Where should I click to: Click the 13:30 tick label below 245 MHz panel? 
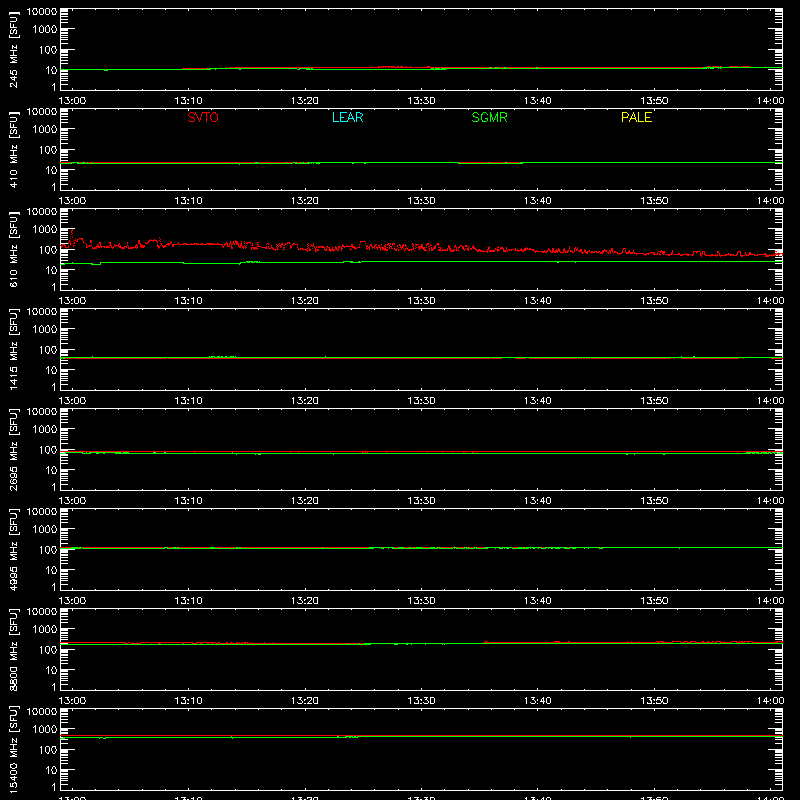pos(421,101)
